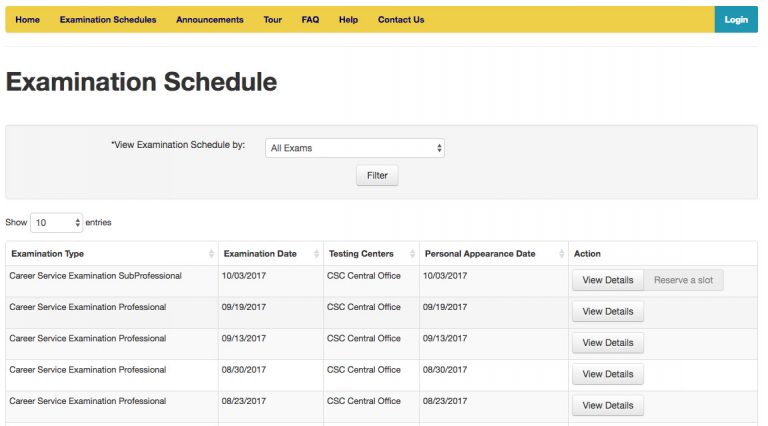Open the Show entries count dropdown
768x426 pixels.
56,223
